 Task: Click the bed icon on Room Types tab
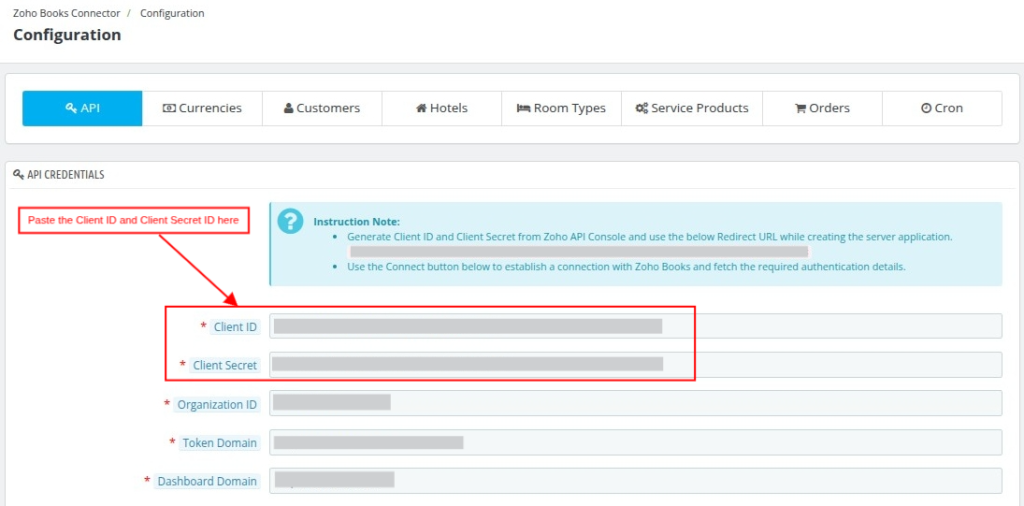coord(524,108)
